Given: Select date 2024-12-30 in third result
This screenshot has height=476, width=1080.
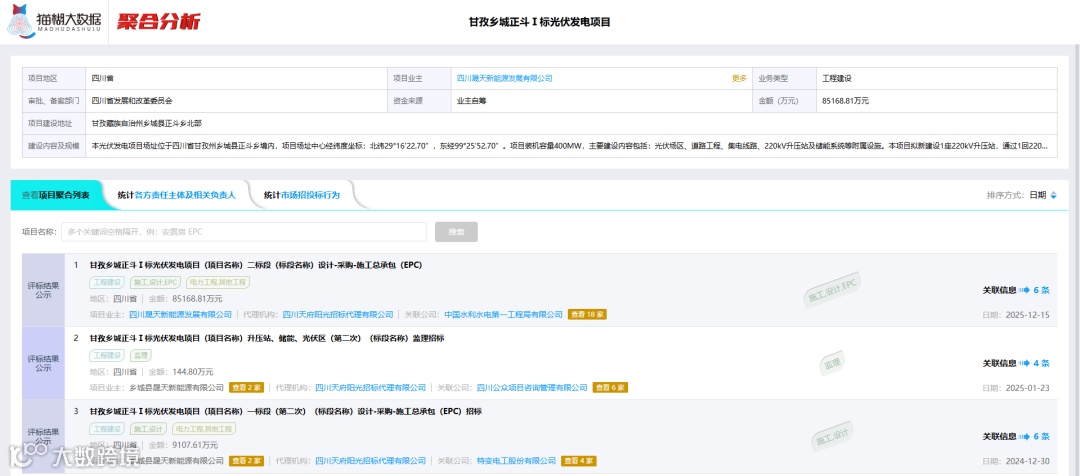Looking at the screenshot, I should (x=1026, y=461).
